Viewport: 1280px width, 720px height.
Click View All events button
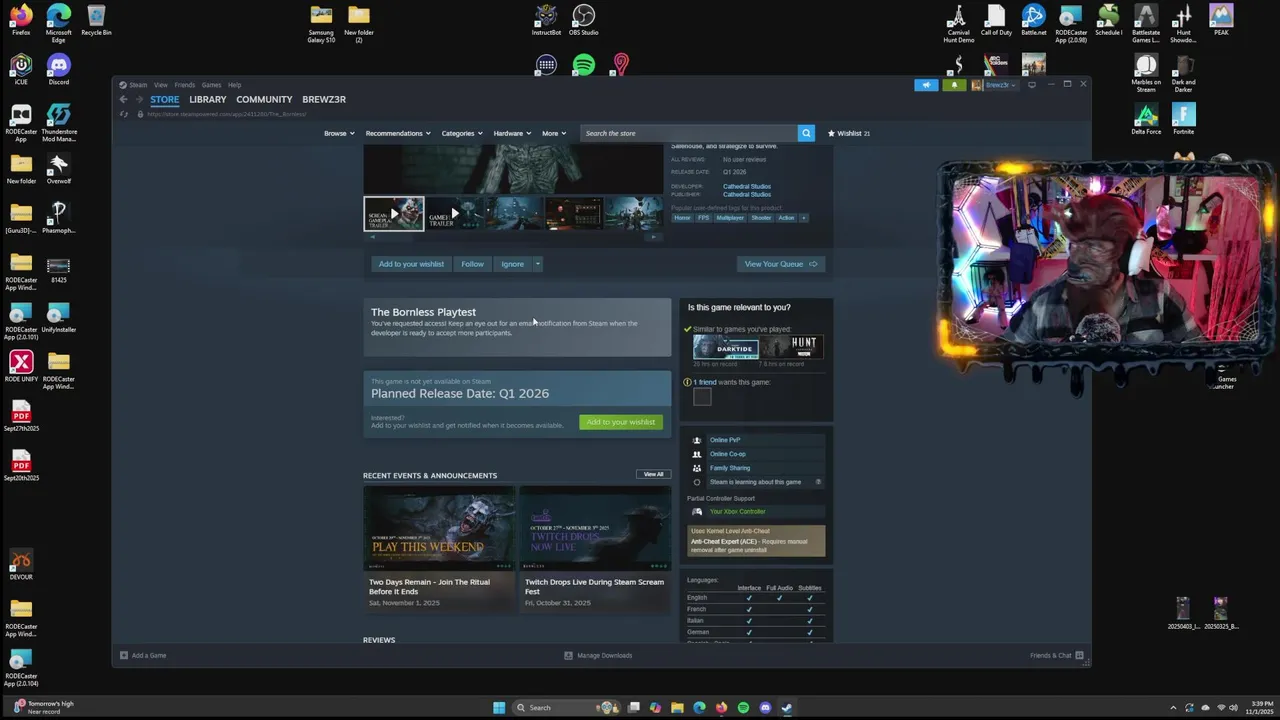(x=653, y=474)
